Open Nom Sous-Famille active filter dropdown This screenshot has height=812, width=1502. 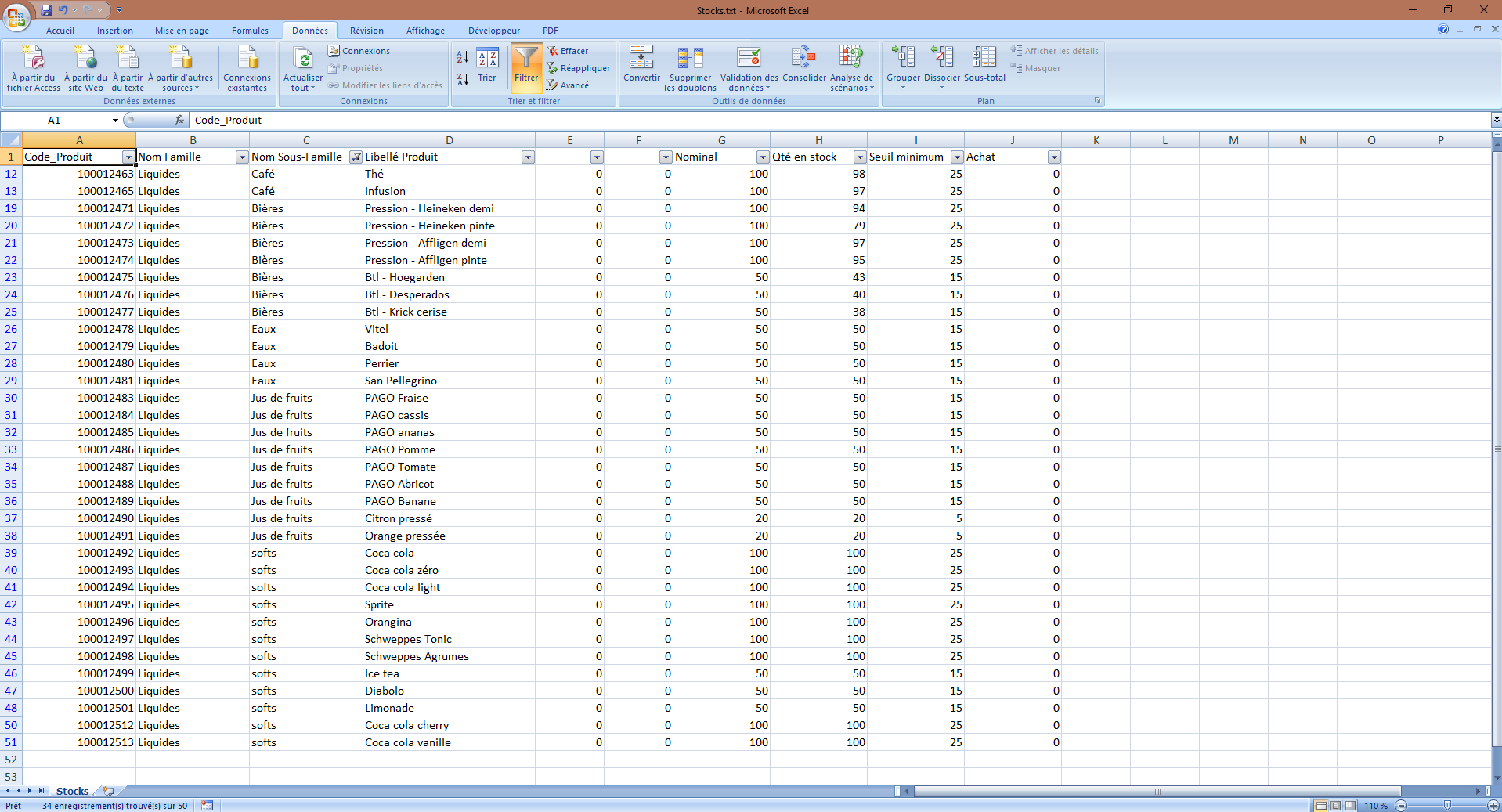(356, 157)
